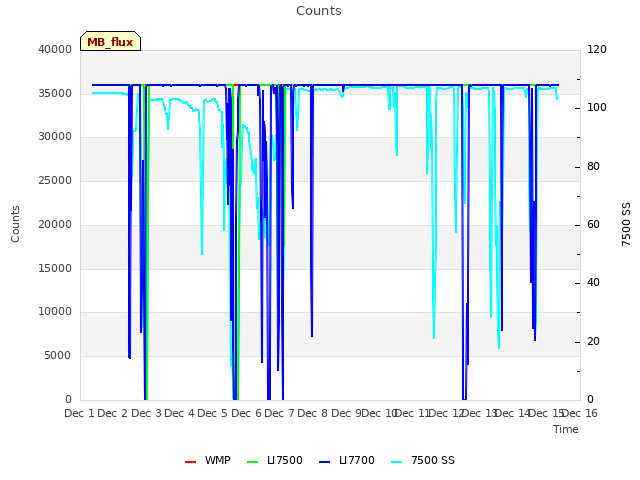
Task: Click the red WMP legend swatch
Action: coord(190,462)
